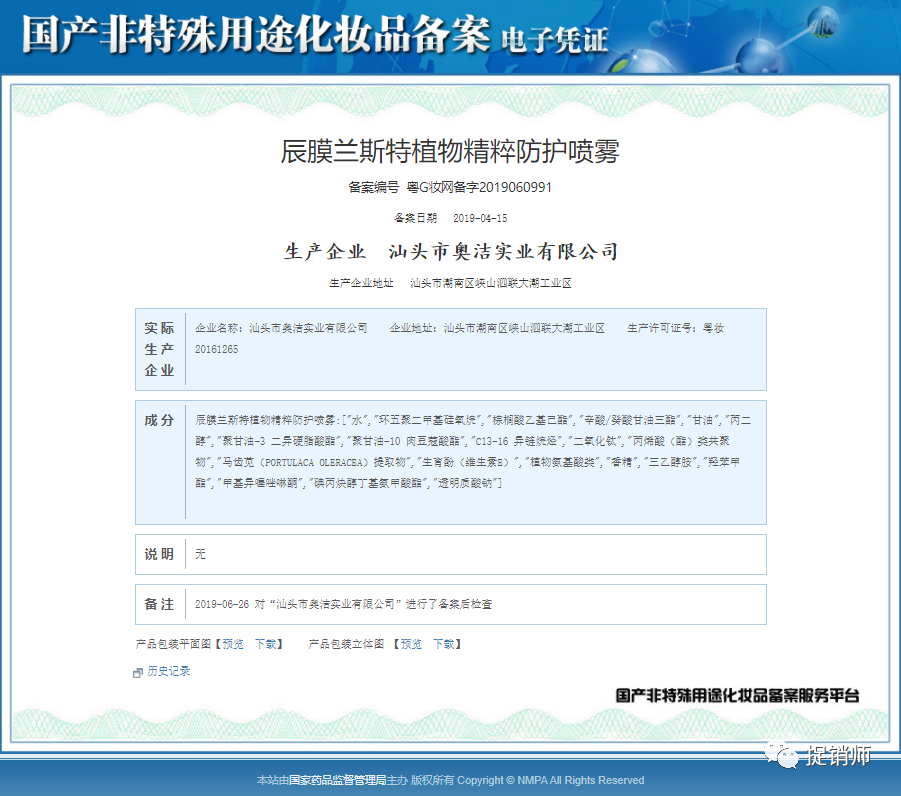
Task: Click the page header banner title
Action: (x=314, y=34)
